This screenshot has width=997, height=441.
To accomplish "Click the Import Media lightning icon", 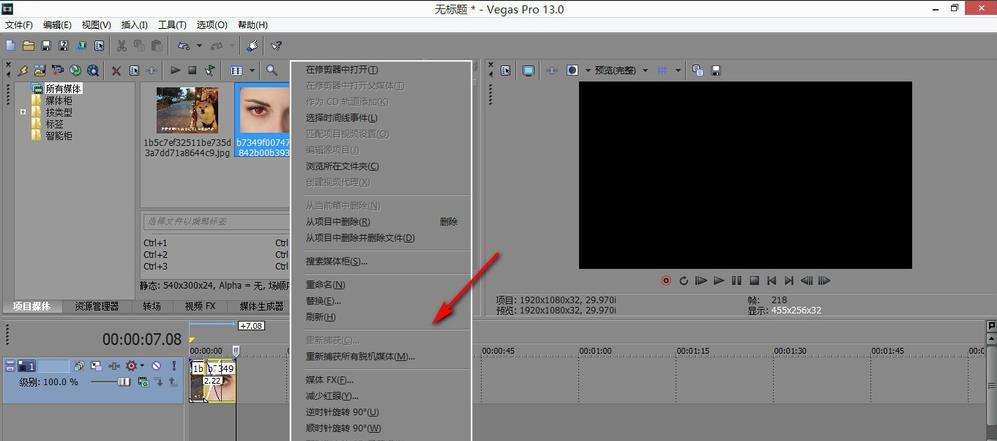I will (23, 71).
